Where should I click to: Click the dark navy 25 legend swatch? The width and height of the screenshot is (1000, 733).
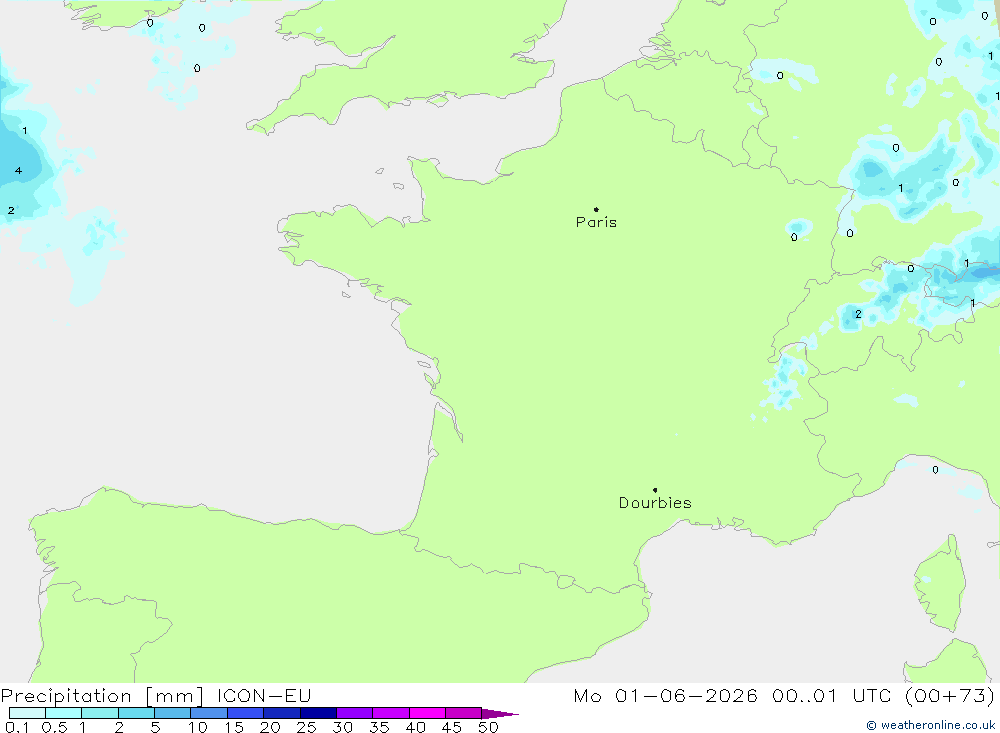tap(318, 713)
